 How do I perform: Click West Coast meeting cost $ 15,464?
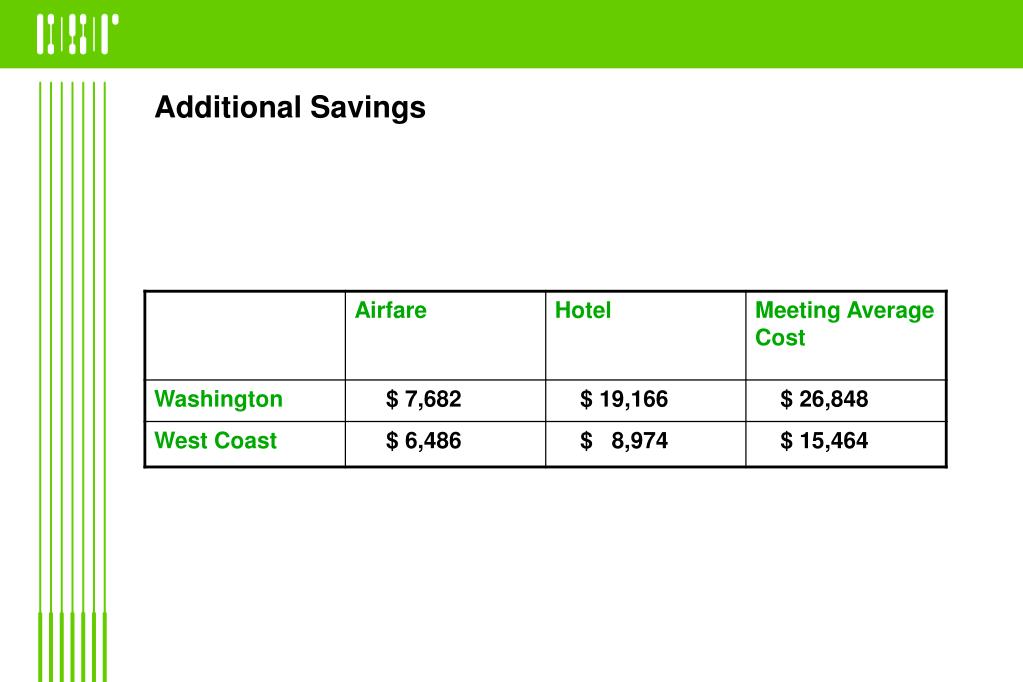[824, 441]
